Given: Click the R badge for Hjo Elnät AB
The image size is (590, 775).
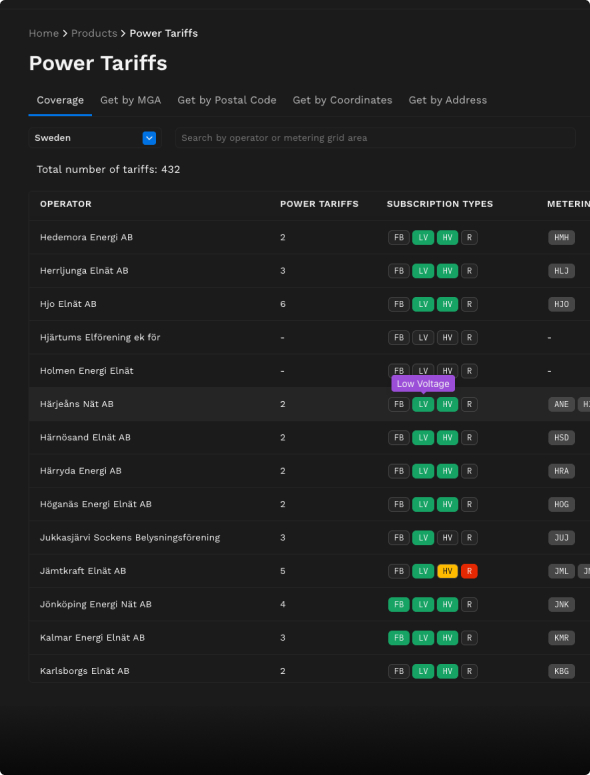Looking at the screenshot, I should pyautogui.click(x=469, y=304).
